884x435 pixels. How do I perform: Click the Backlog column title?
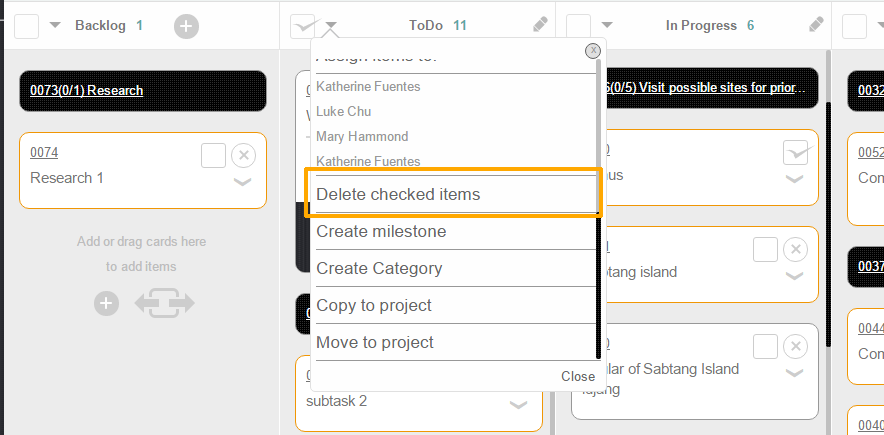[100, 25]
